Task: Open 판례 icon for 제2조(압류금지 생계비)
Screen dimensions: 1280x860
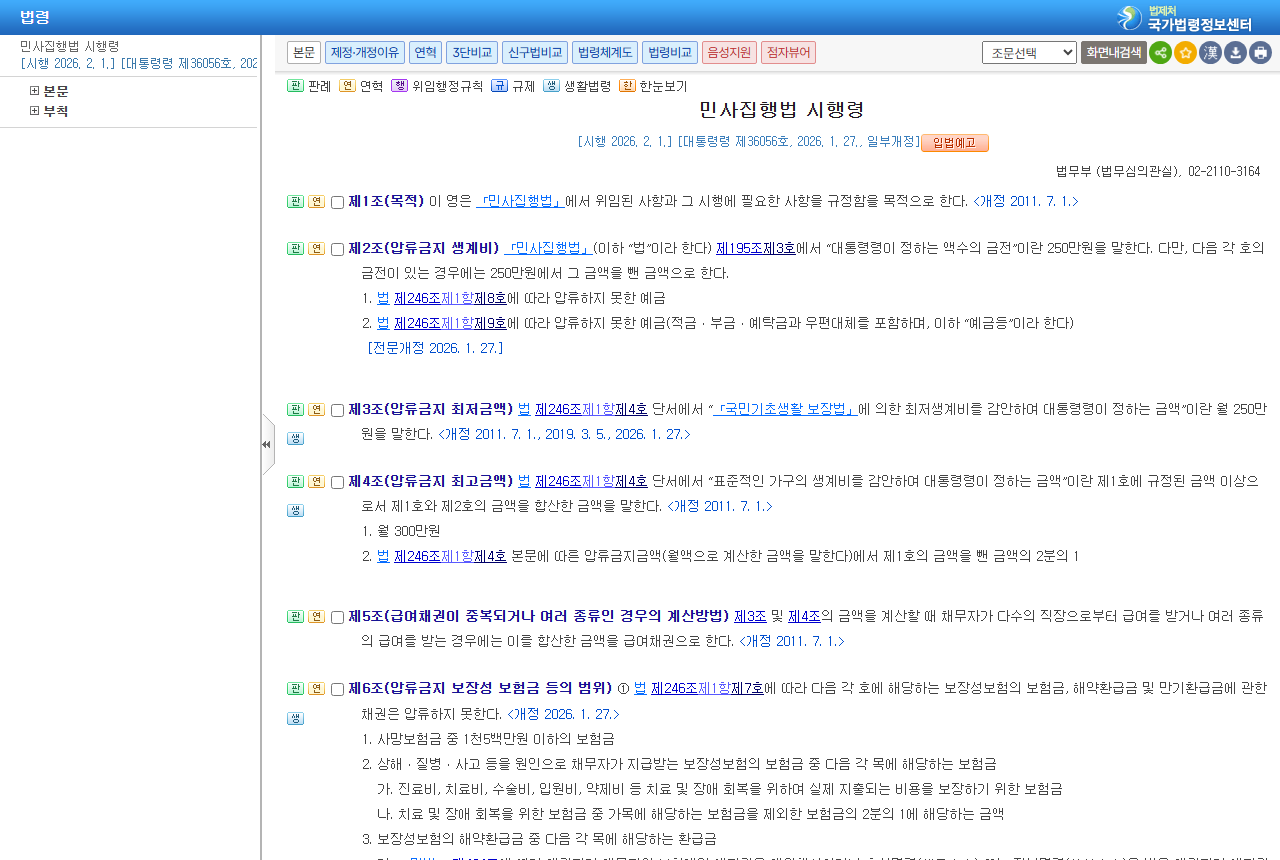Action: (x=295, y=248)
